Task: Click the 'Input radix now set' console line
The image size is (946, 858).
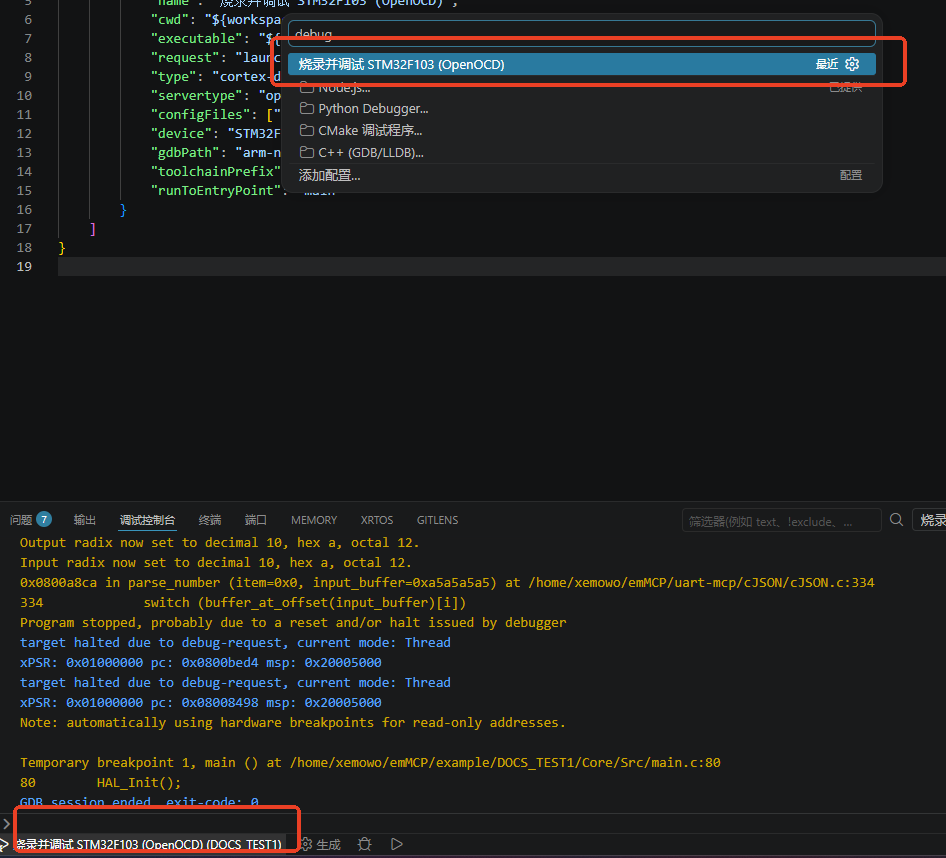Action: (x=215, y=562)
